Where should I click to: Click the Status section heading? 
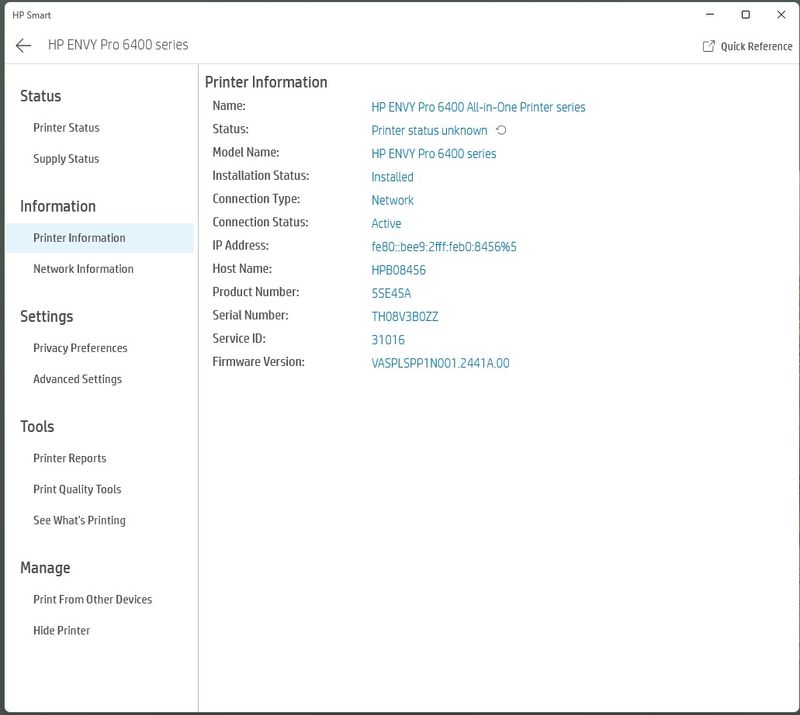(41, 96)
